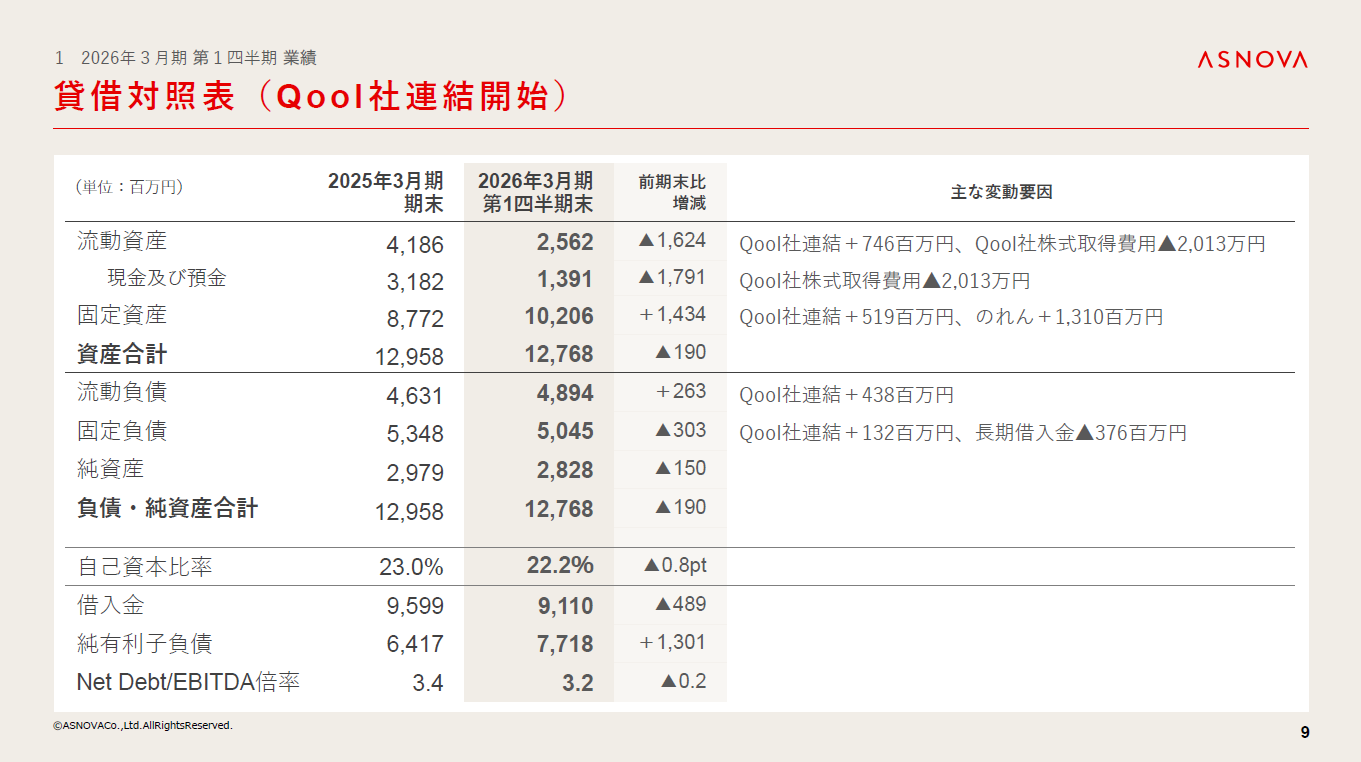1361x762 pixels.
Task: Select the 2025年3月期 期末 column header
Action: click(x=385, y=192)
